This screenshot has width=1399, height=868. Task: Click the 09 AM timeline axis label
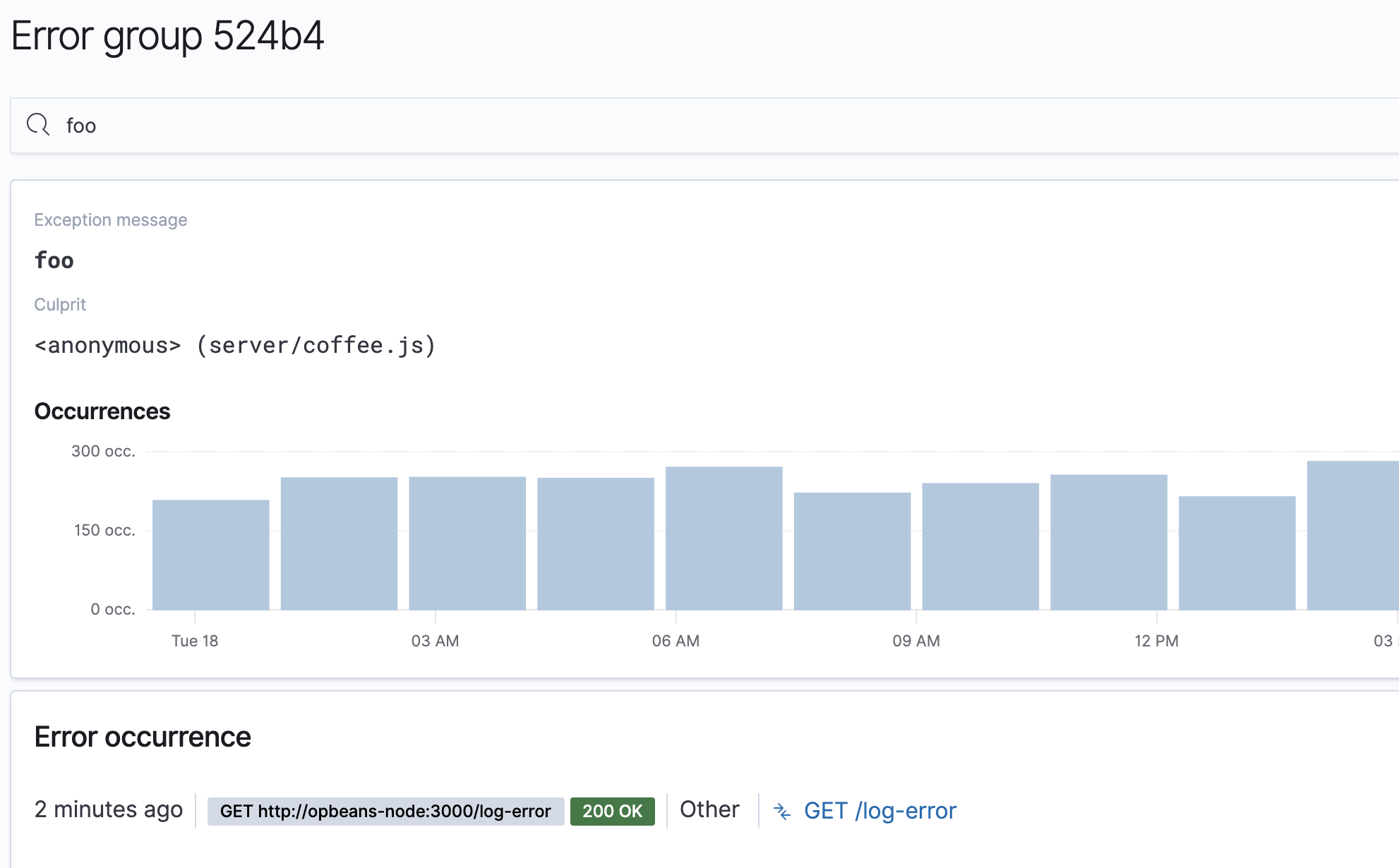tap(915, 641)
